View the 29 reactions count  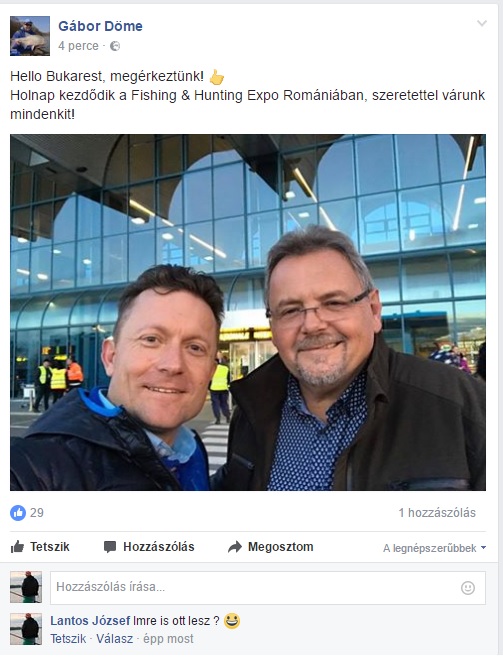37,513
